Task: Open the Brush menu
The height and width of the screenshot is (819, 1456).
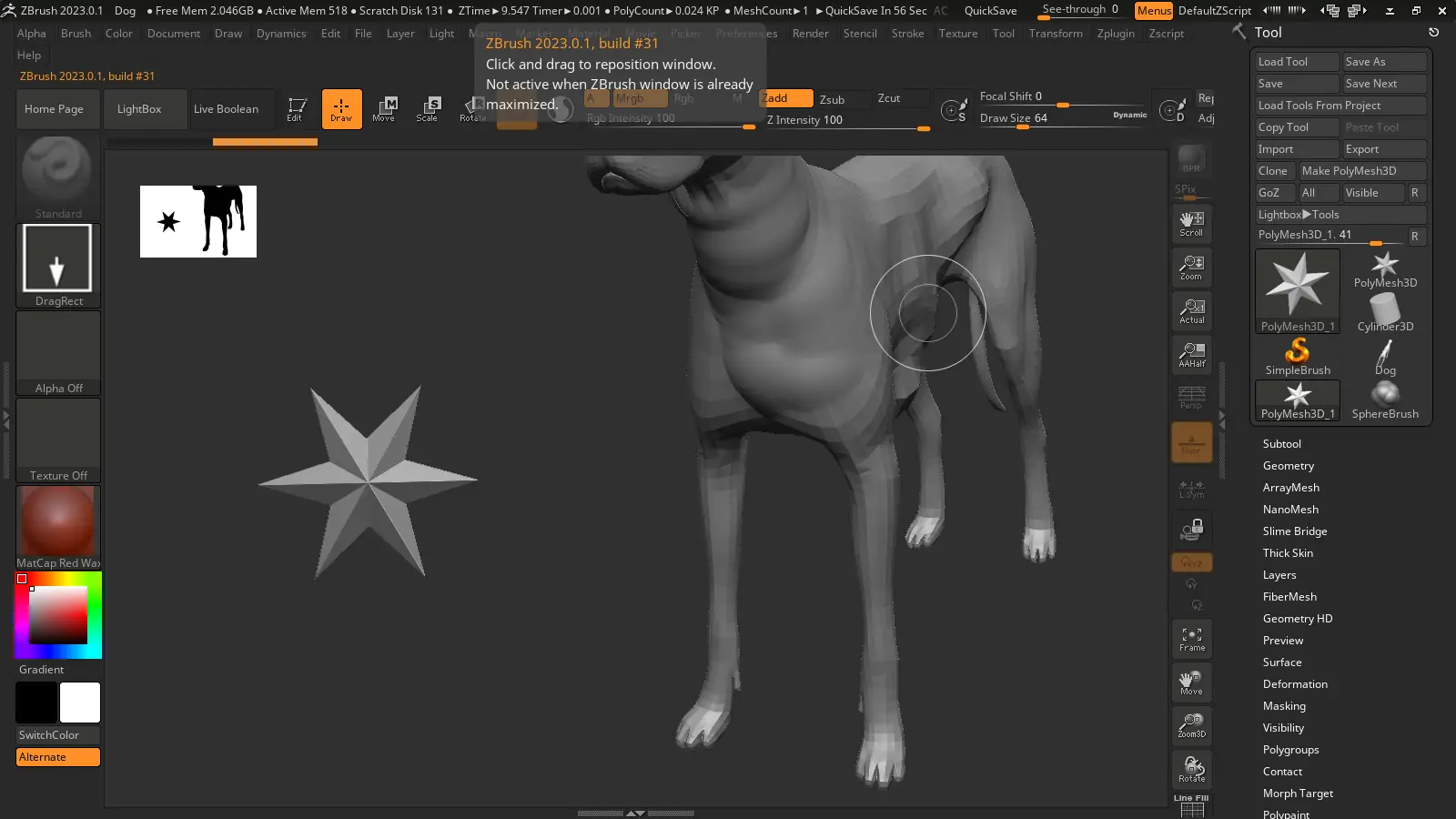Action: (x=76, y=34)
